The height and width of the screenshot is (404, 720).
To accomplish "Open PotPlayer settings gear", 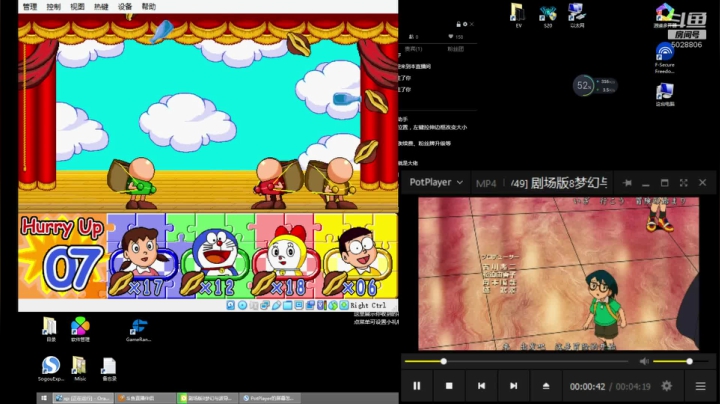I will pos(667,386).
